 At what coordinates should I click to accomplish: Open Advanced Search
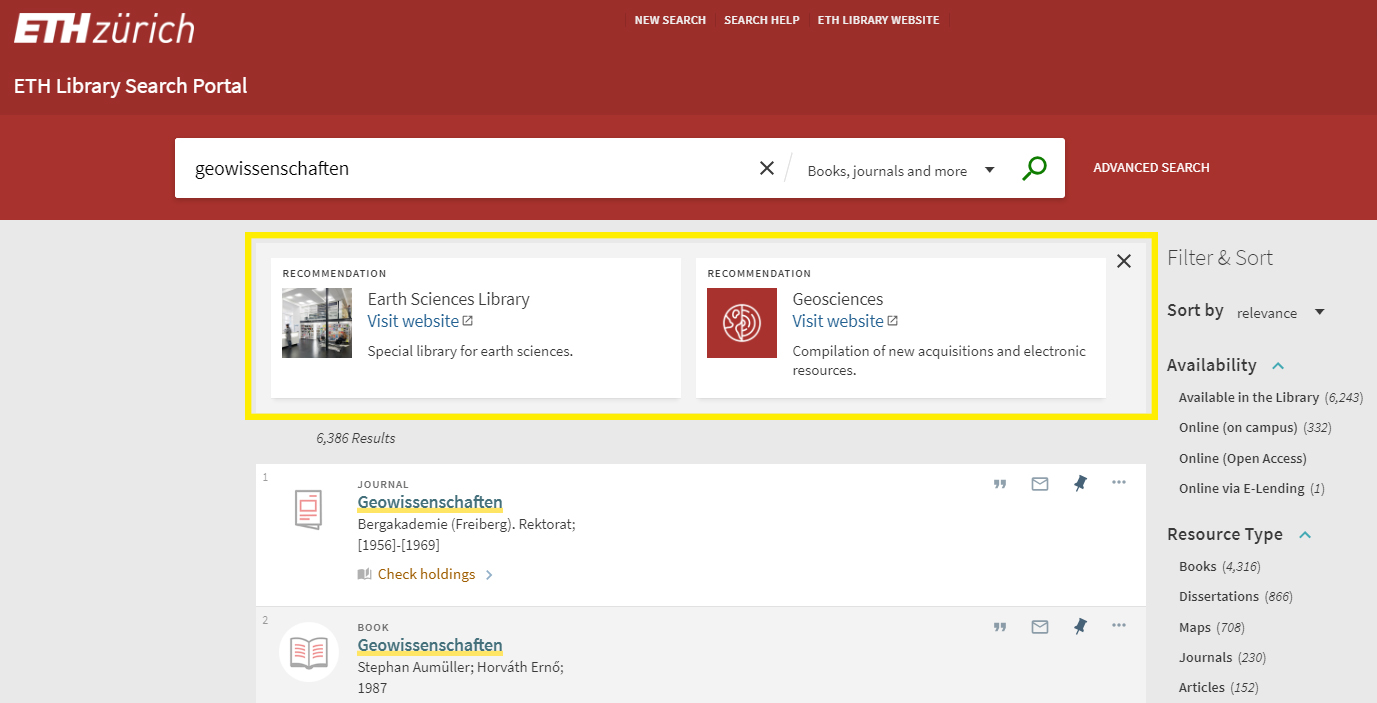[x=1151, y=168]
